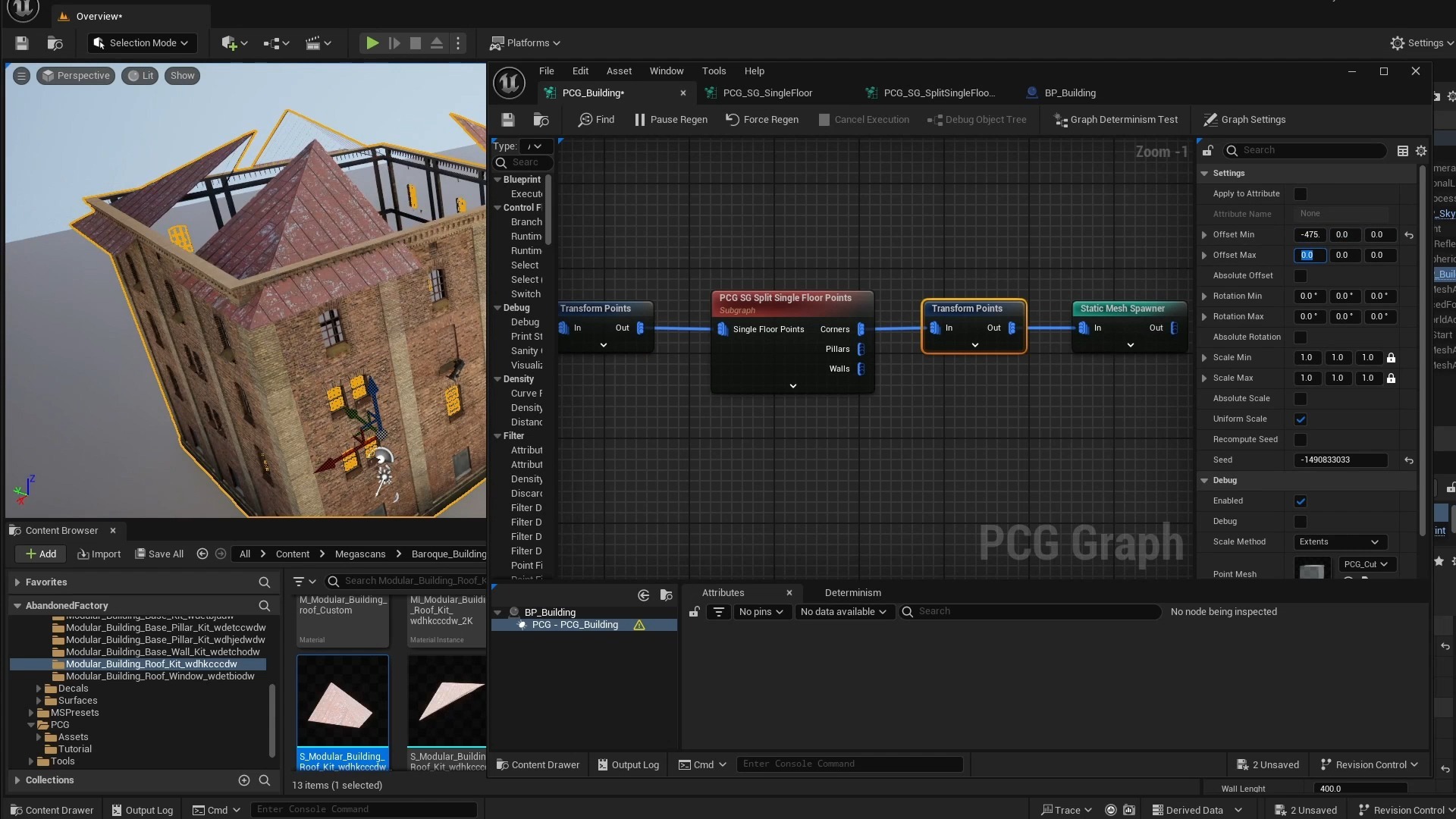This screenshot has height=819, width=1456.
Task: Toggle Scale Max lock ratio icon
Action: [1391, 378]
